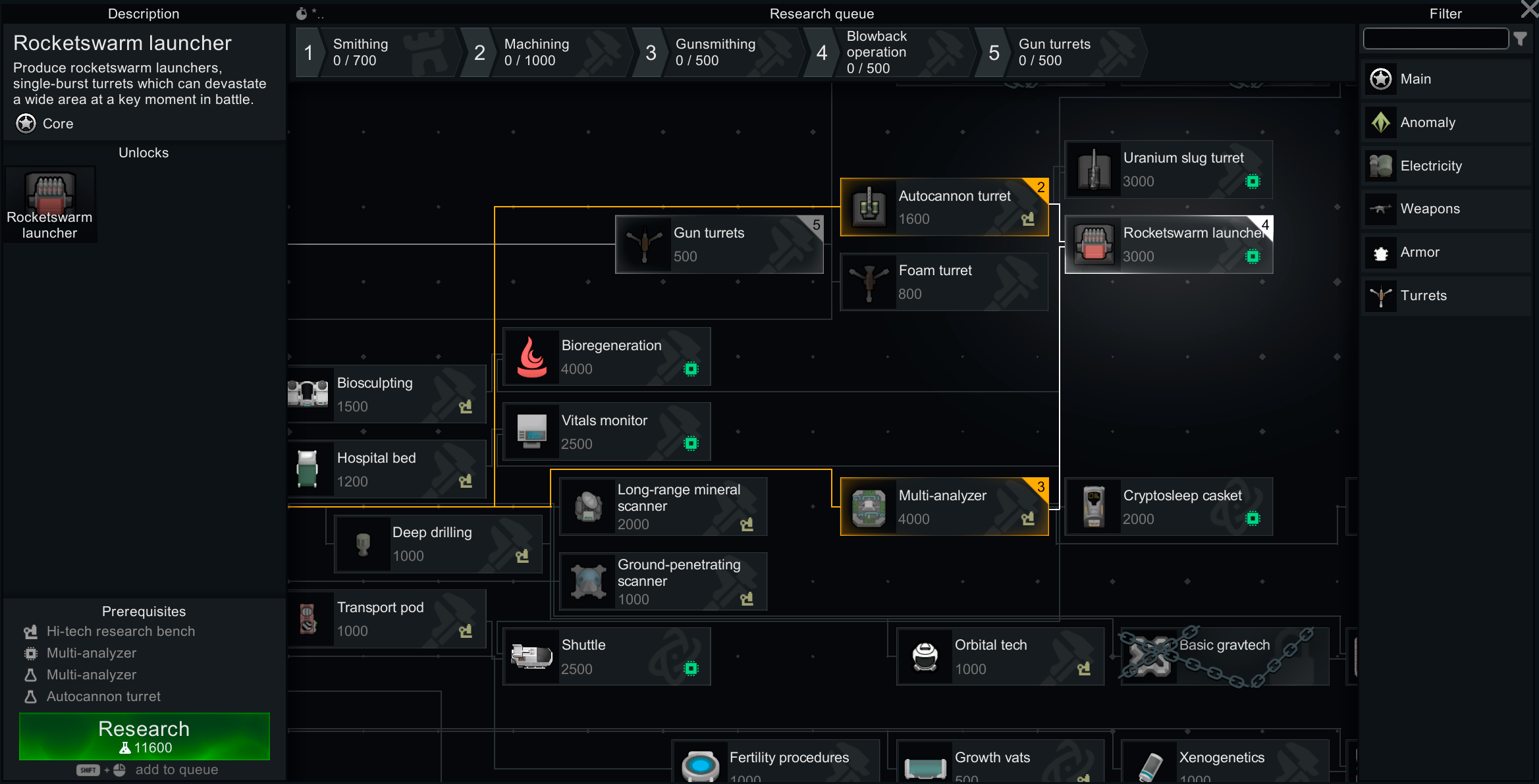
Task: Select the Electricity filter tab
Action: click(x=1446, y=166)
